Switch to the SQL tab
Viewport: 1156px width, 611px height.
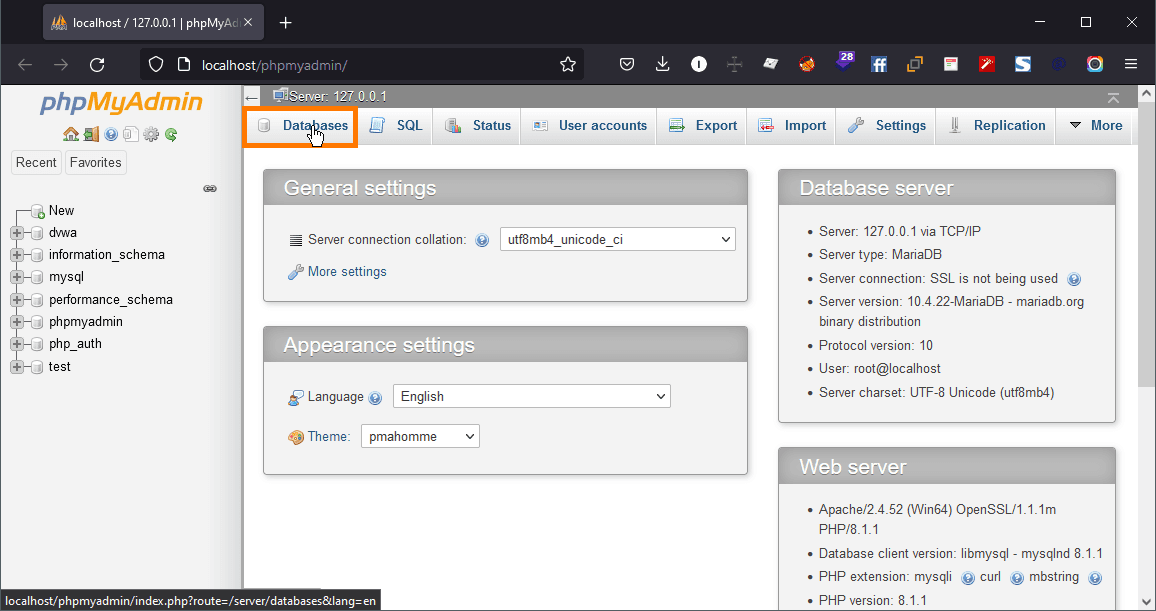click(396, 126)
